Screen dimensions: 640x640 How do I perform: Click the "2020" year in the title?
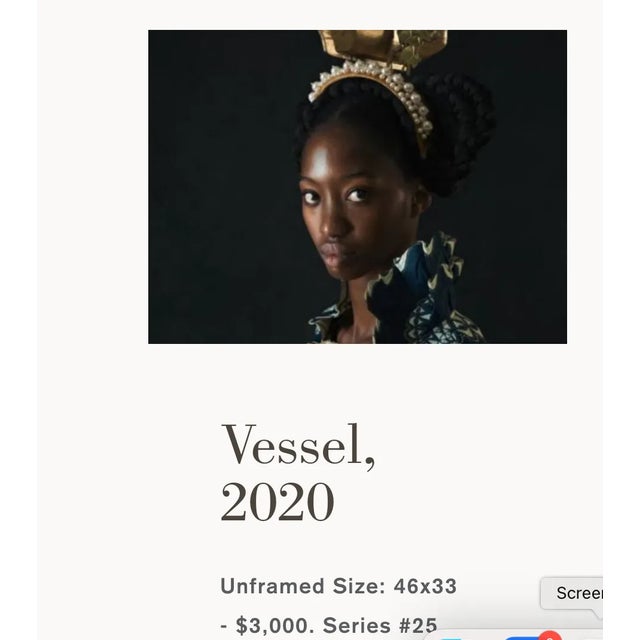[278, 502]
